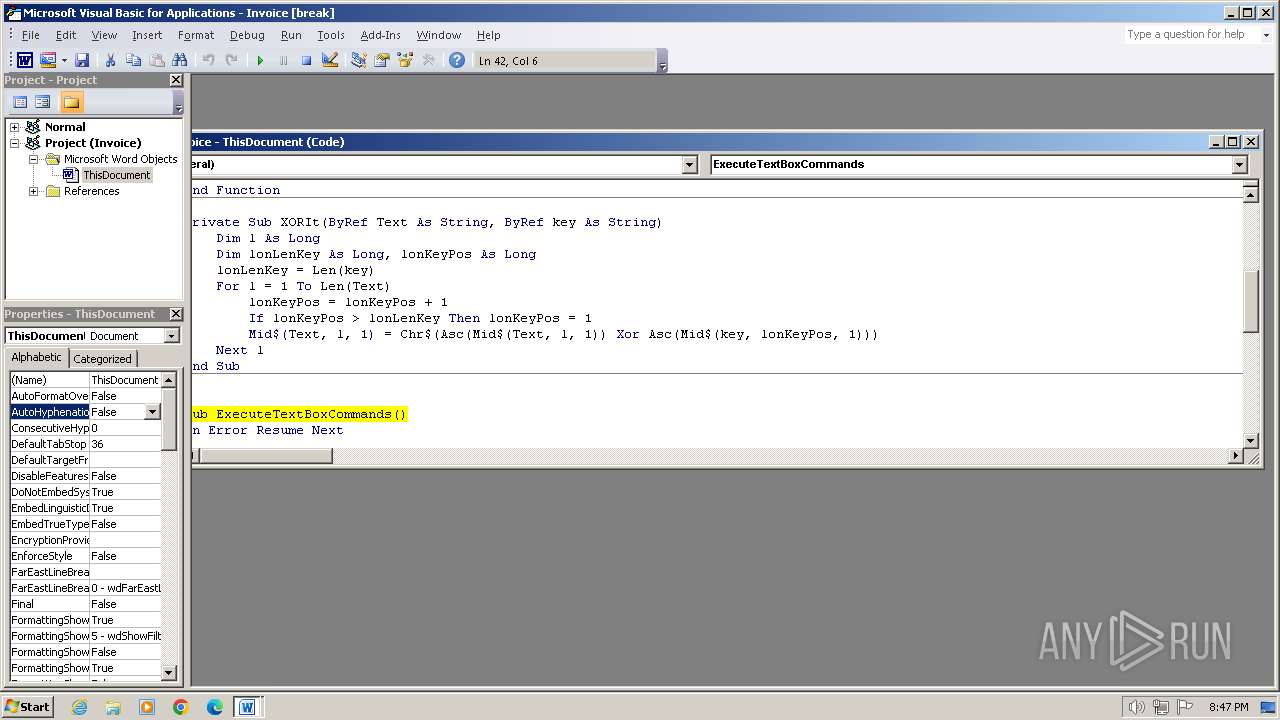Click the Redo arrow icon
This screenshot has height=720, width=1280.
tap(231, 61)
